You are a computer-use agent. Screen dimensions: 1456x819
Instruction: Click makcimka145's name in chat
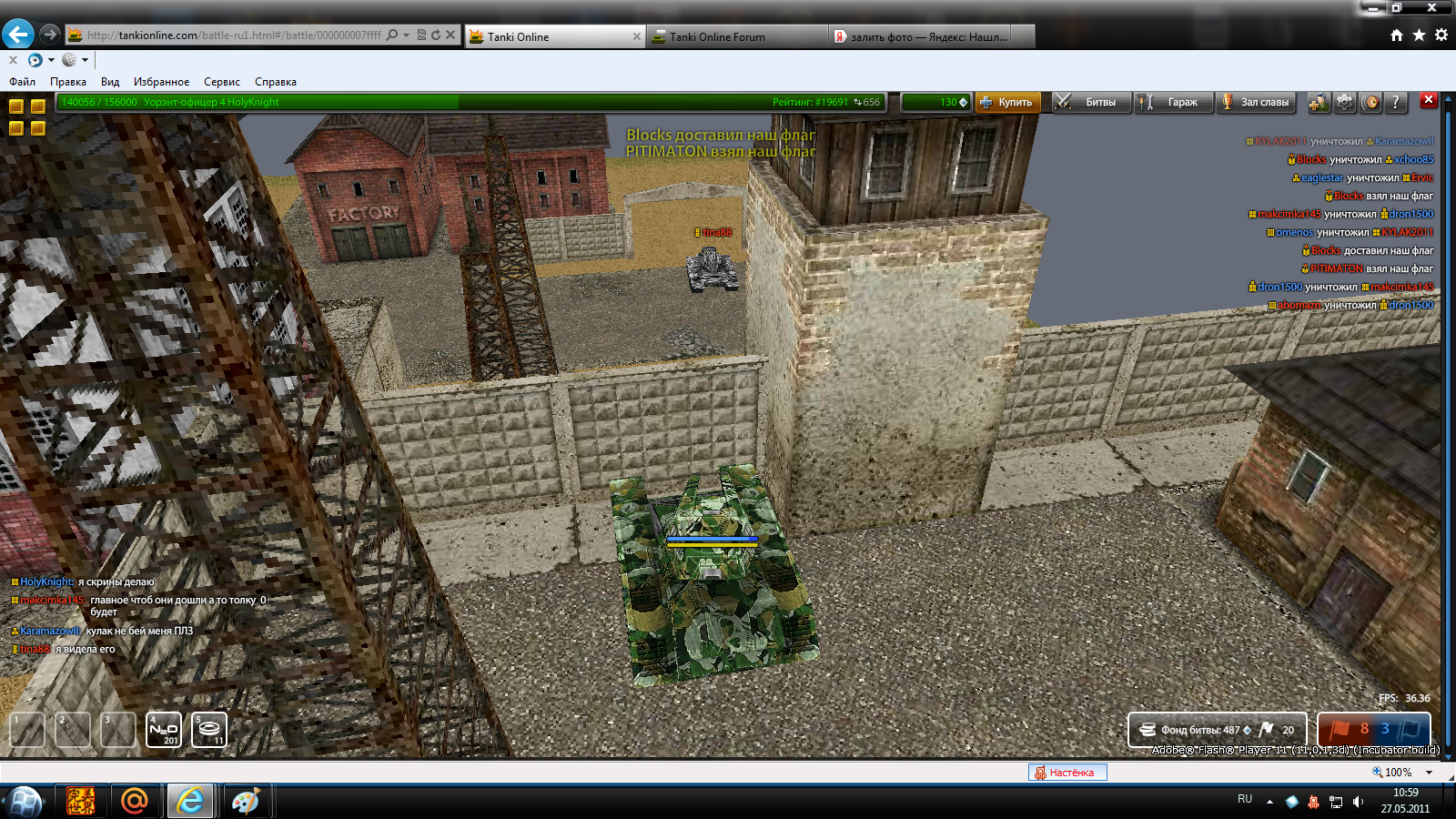[53, 601]
